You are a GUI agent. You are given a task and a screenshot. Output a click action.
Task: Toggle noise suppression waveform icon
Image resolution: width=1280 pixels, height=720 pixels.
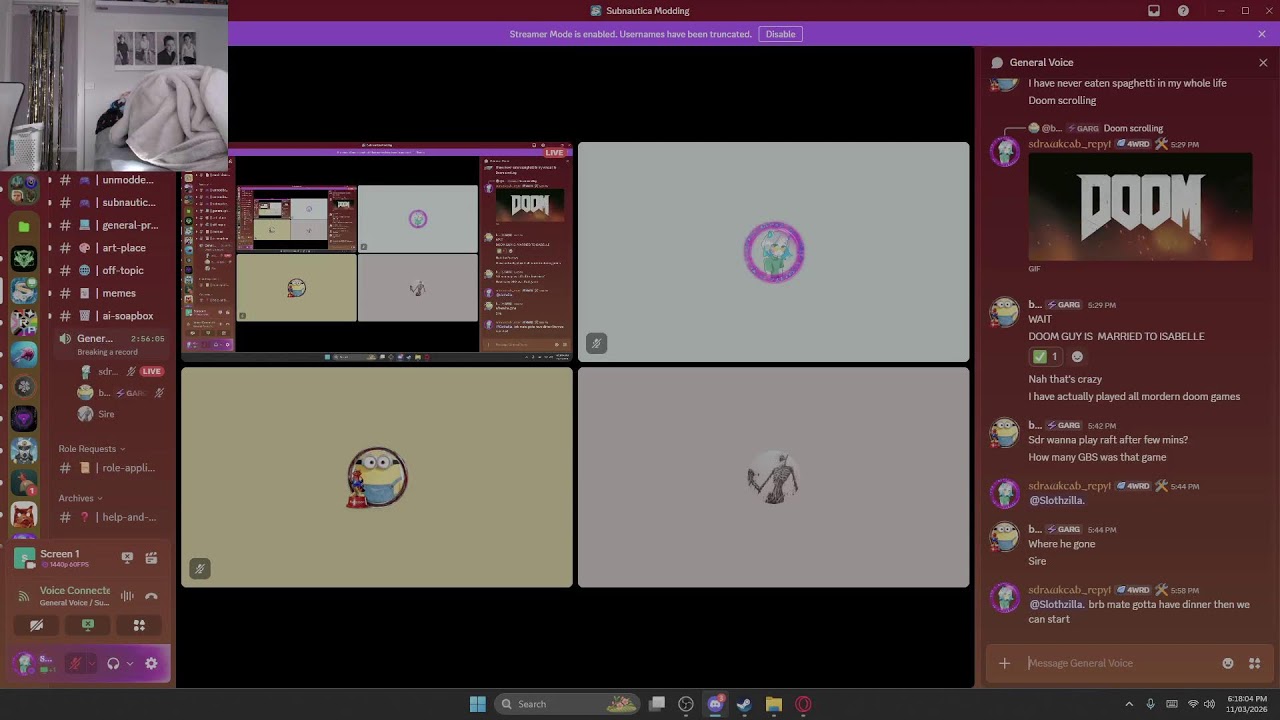click(x=127, y=596)
